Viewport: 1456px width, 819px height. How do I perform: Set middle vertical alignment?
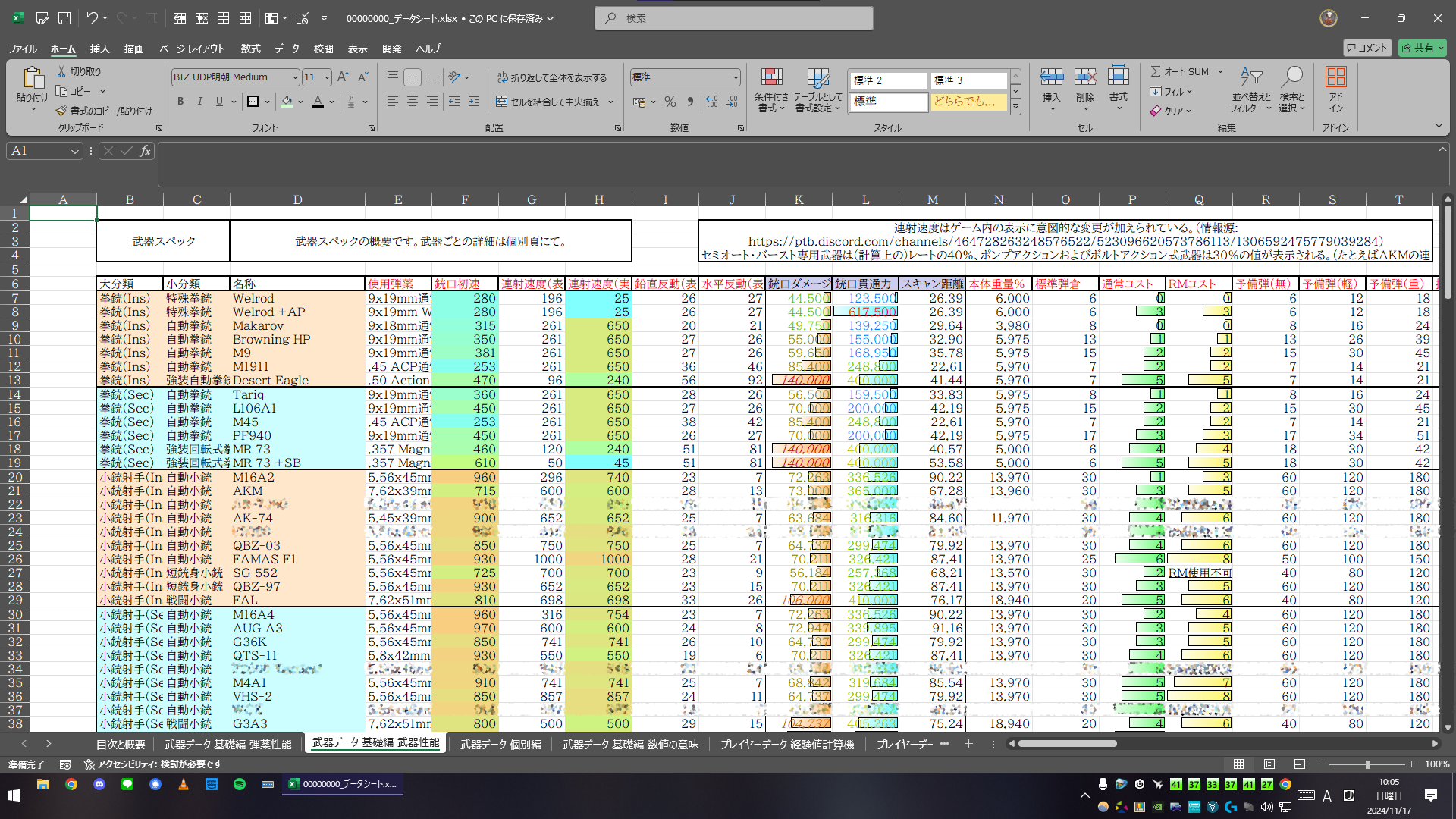413,77
